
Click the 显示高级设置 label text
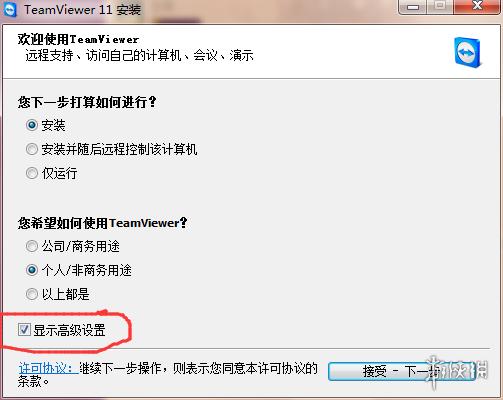tap(69, 330)
